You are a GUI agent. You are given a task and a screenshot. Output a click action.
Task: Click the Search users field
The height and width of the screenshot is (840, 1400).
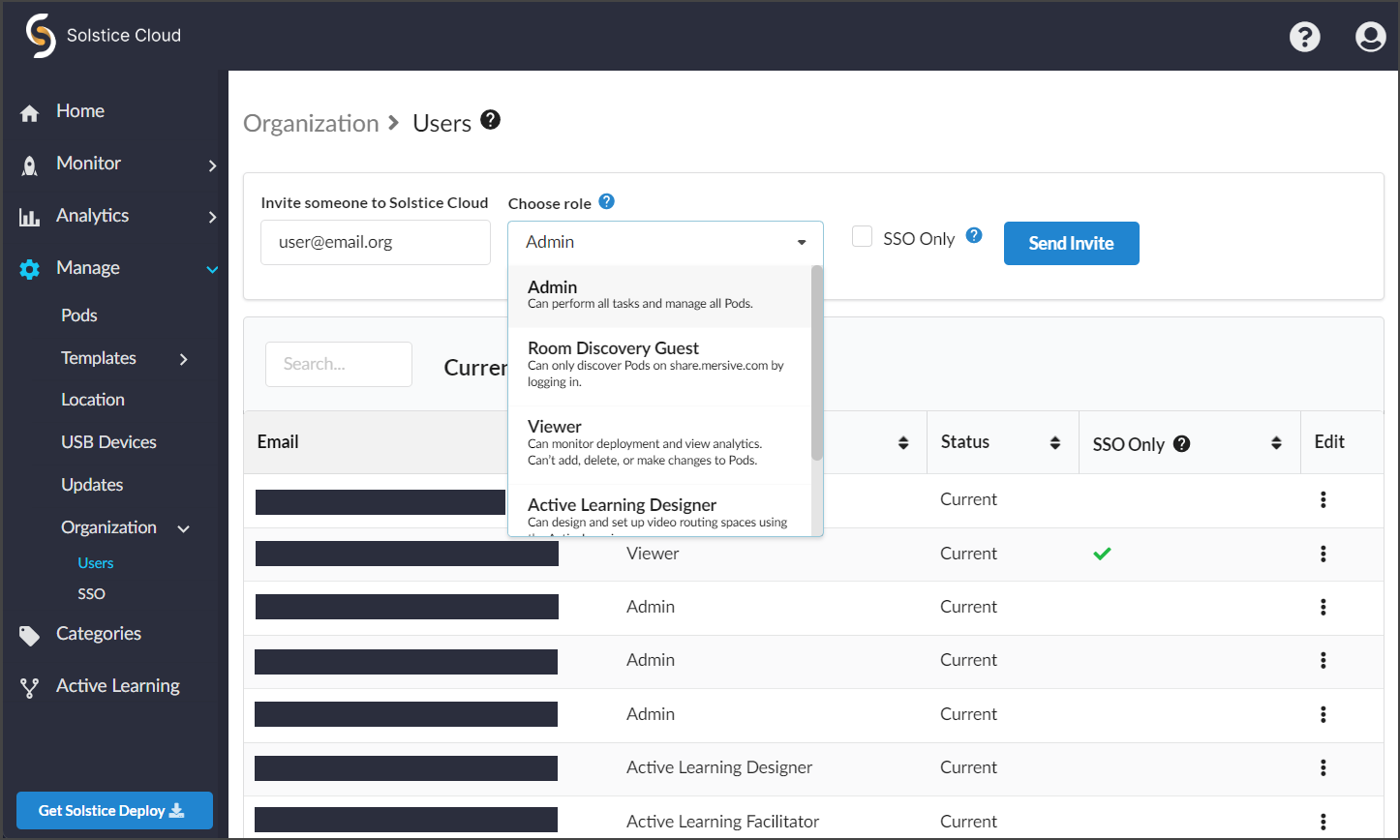(x=339, y=364)
